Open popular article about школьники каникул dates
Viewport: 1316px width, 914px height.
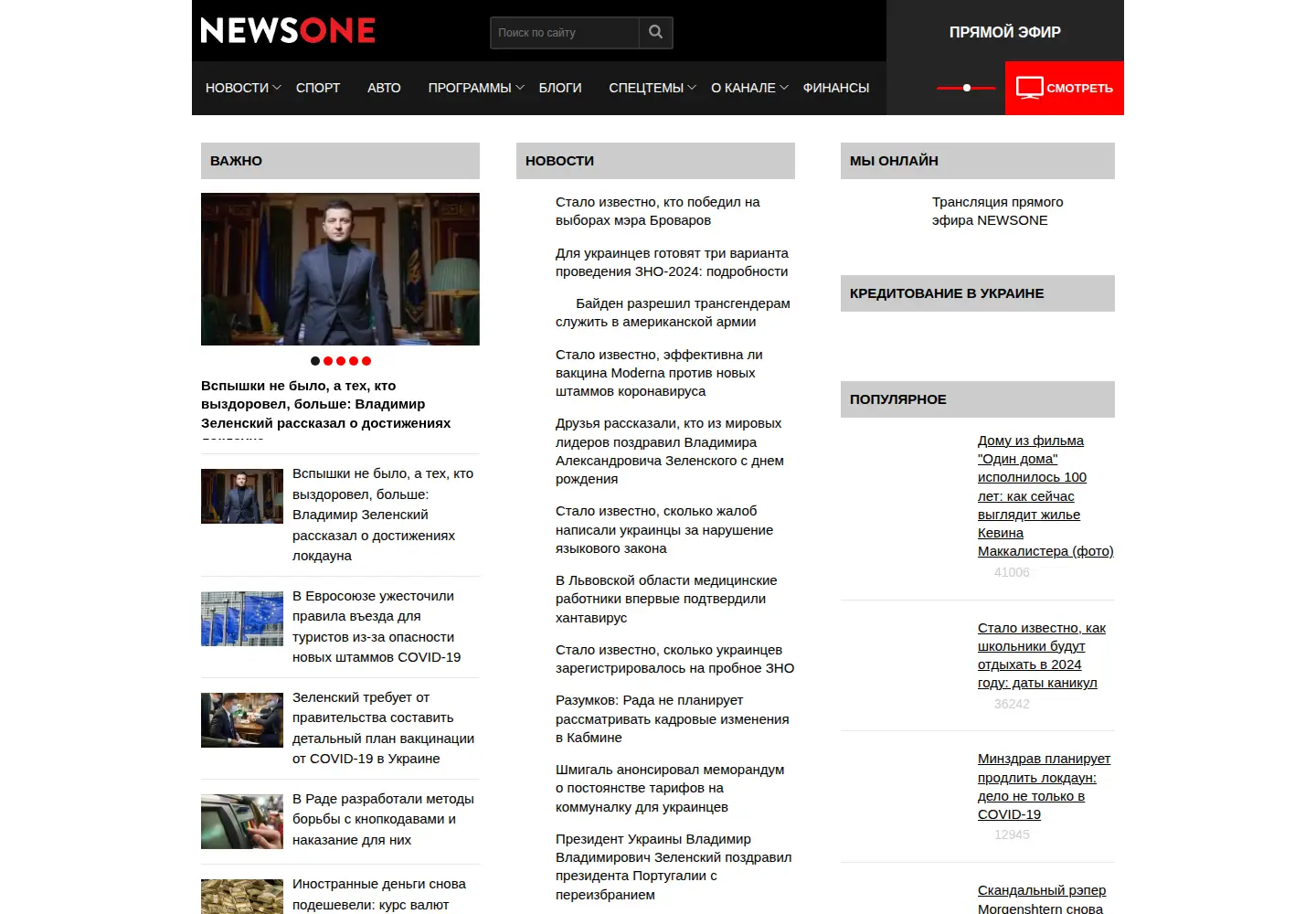coord(1042,655)
